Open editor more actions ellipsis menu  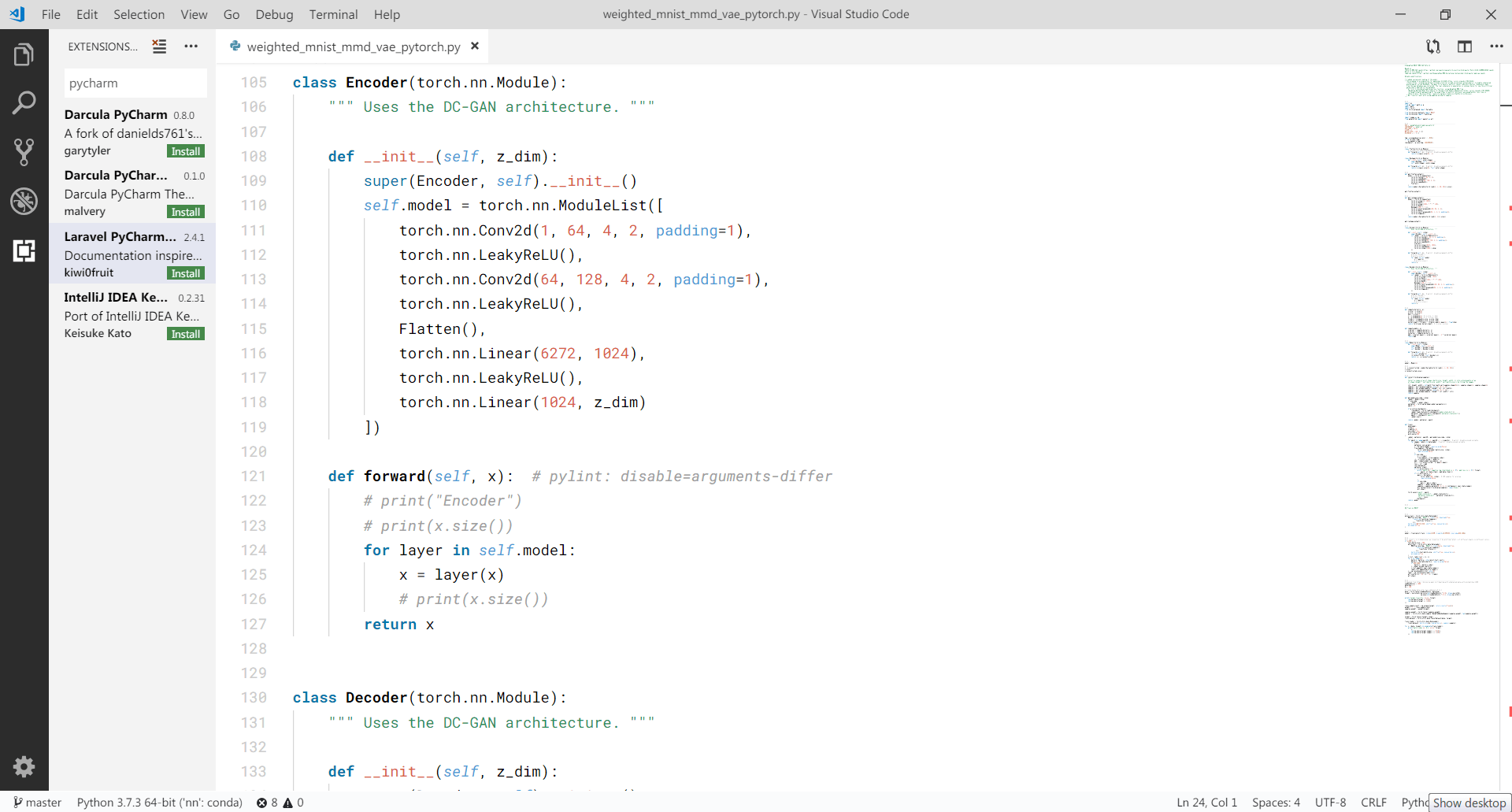[x=1496, y=46]
